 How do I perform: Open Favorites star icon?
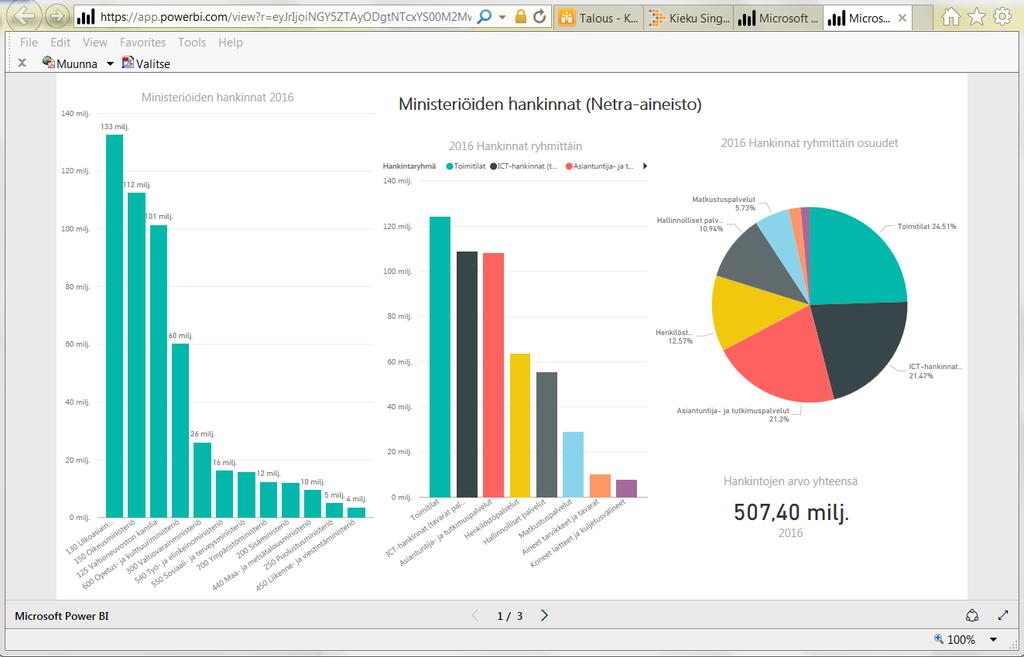point(976,16)
